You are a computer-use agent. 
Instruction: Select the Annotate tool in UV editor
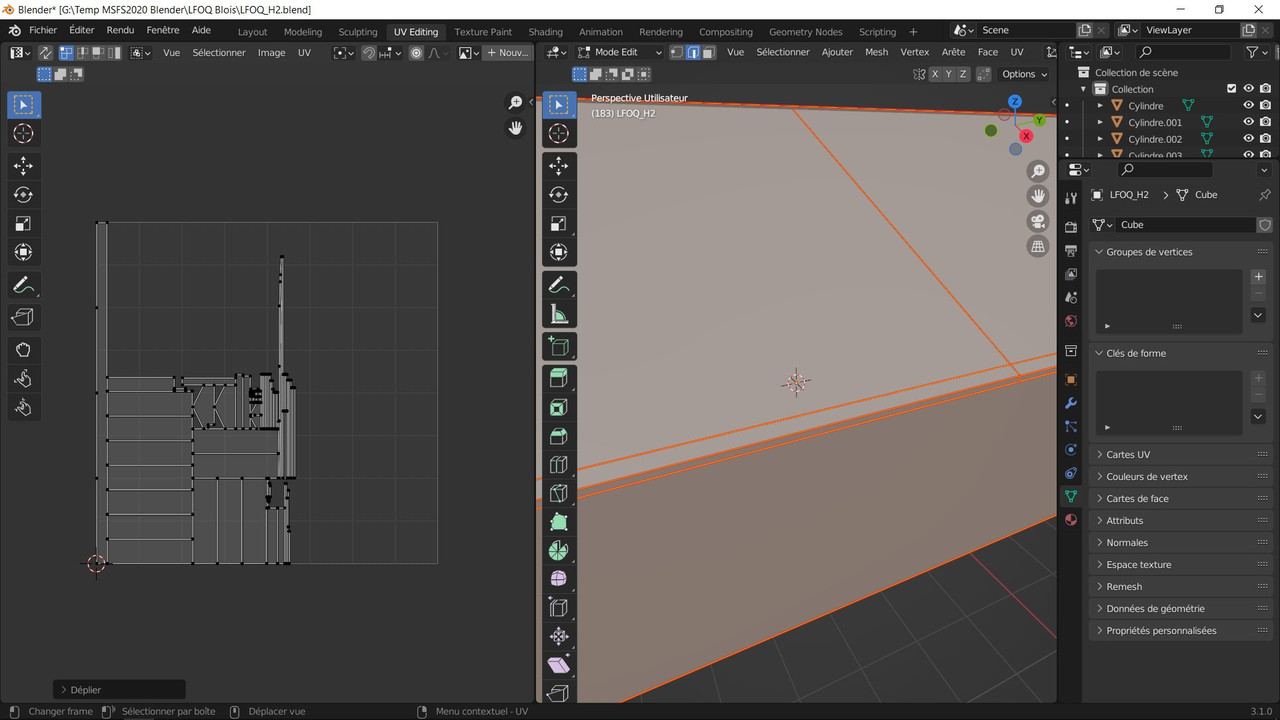(24, 286)
